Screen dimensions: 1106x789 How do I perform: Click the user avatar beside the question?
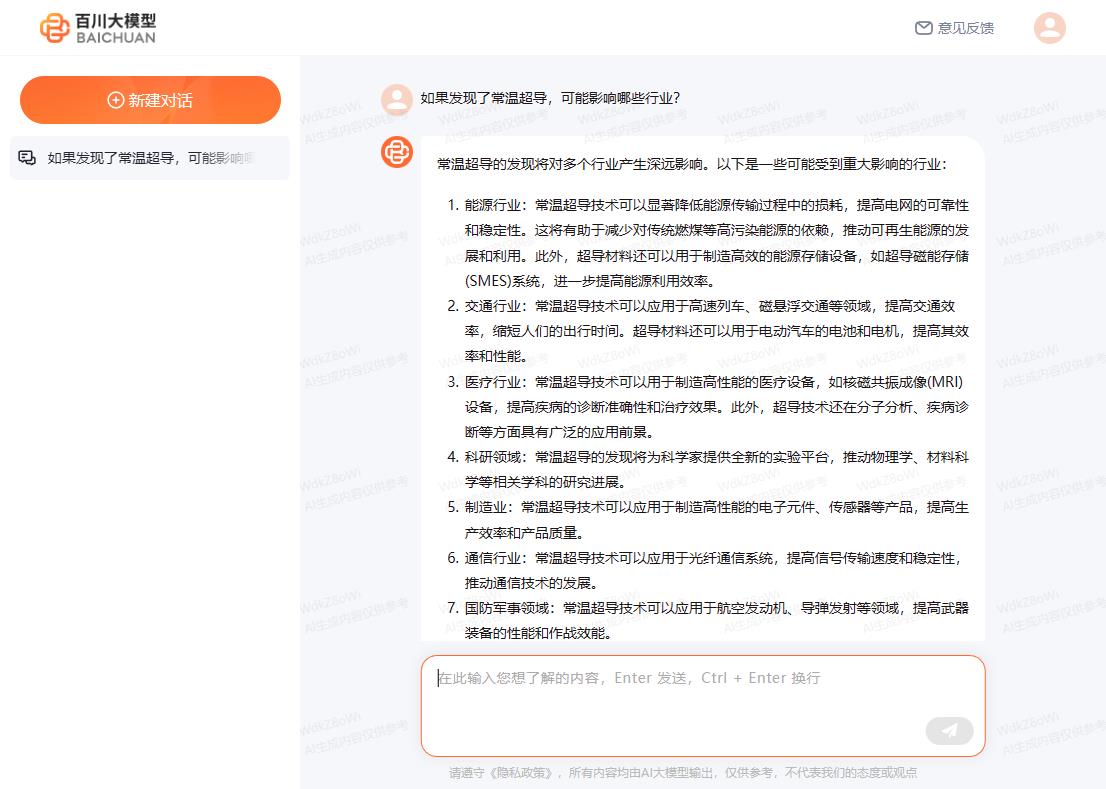pyautogui.click(x=397, y=100)
